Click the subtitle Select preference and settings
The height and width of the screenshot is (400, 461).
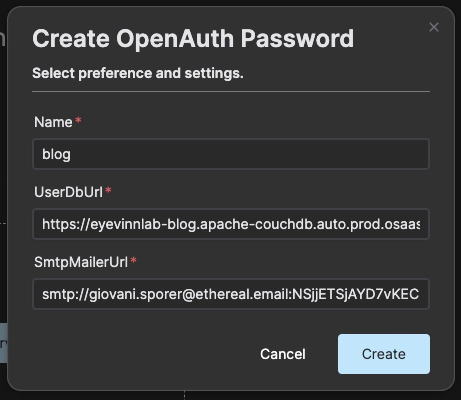click(x=138, y=73)
